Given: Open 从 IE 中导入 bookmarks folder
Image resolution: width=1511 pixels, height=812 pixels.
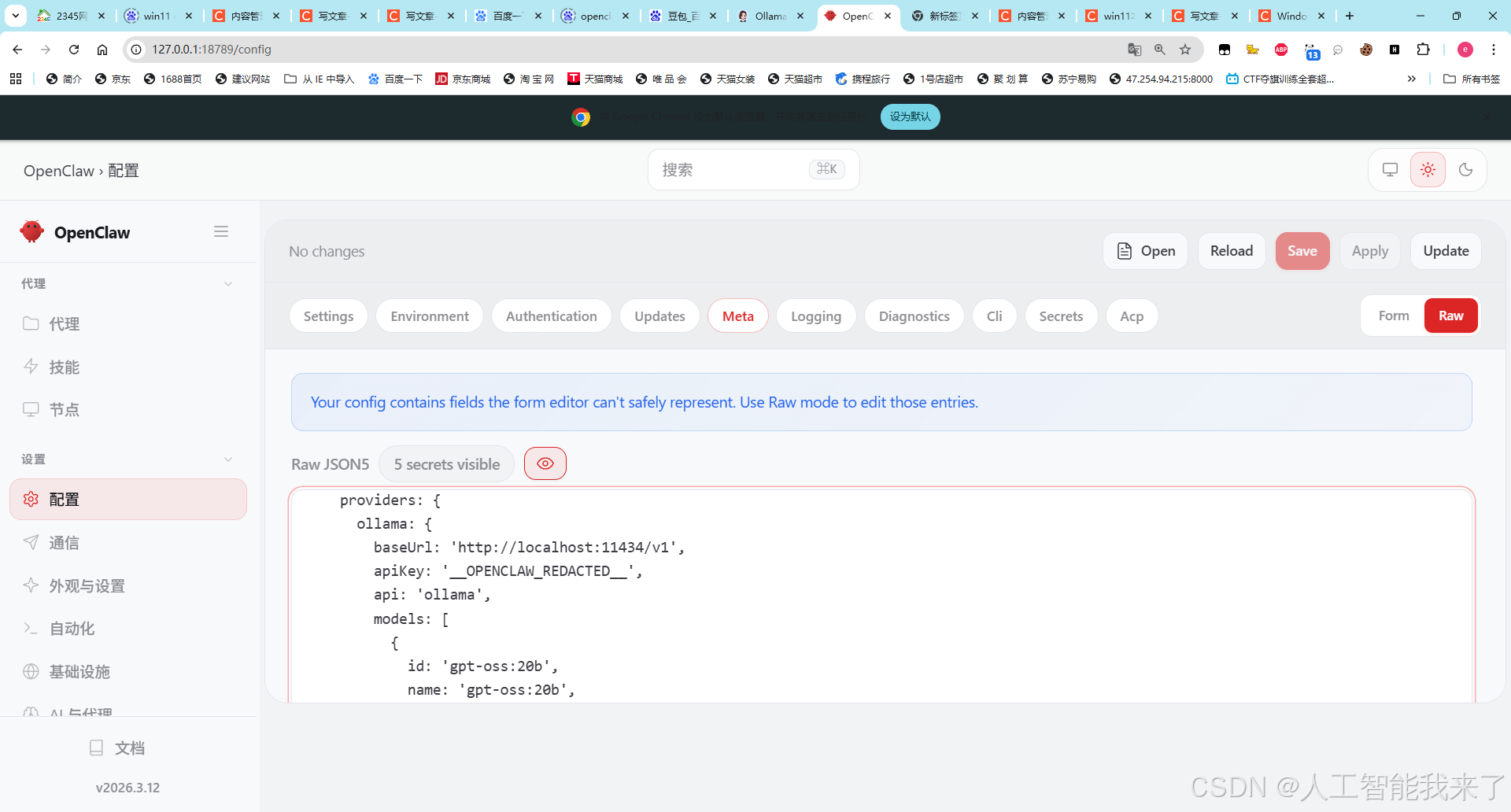Looking at the screenshot, I should 319,79.
